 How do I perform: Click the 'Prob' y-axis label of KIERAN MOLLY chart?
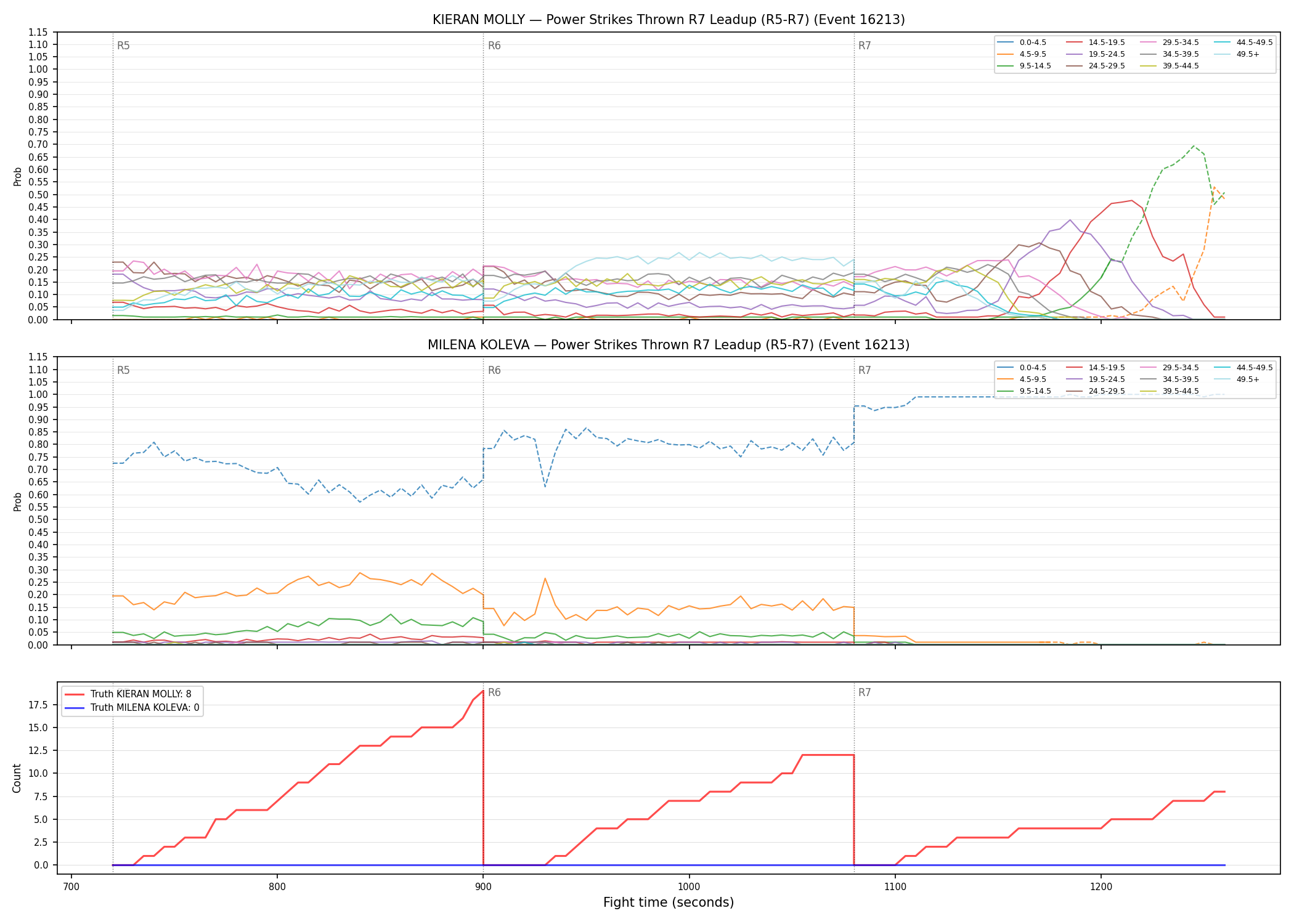tap(17, 176)
